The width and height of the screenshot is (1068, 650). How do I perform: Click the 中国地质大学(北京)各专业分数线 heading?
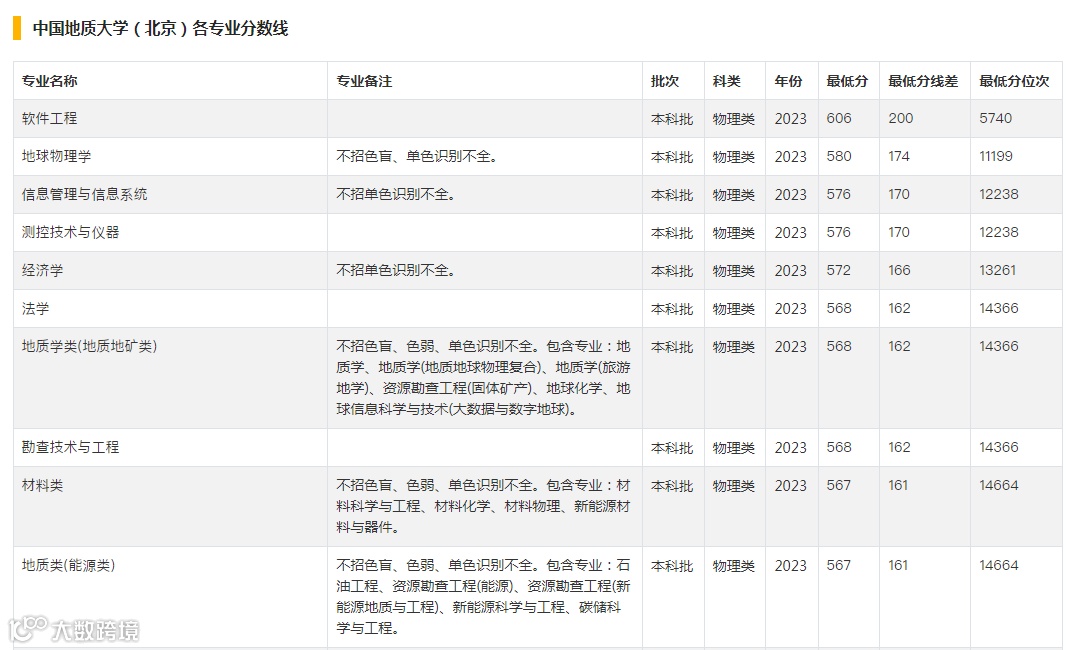(161, 29)
